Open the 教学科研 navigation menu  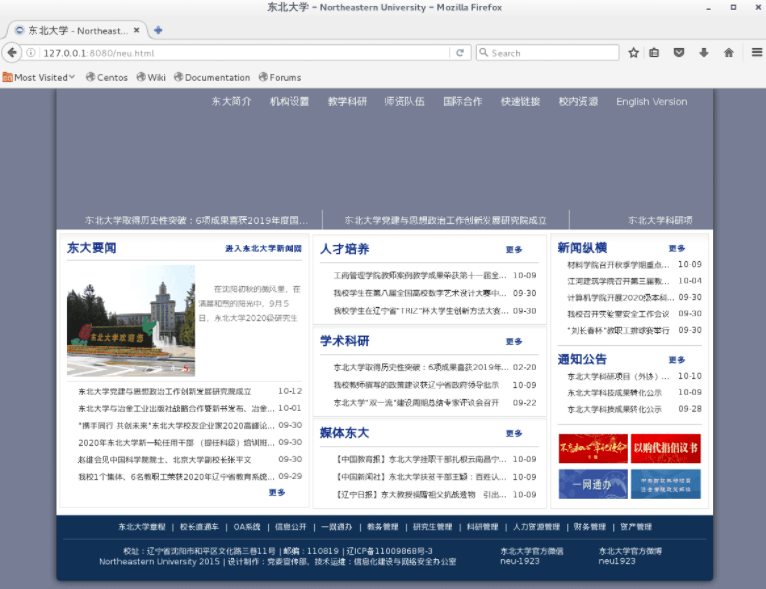tap(347, 102)
